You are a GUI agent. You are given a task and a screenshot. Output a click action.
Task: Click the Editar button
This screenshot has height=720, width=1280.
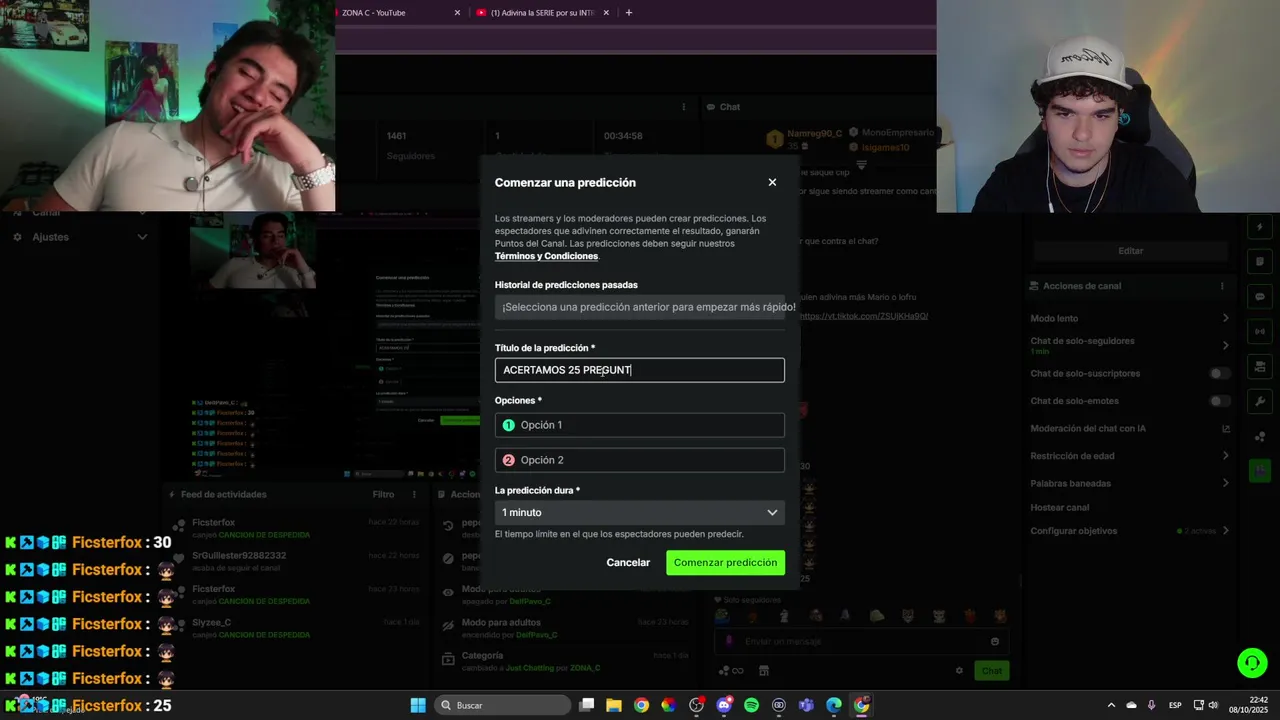click(1130, 251)
